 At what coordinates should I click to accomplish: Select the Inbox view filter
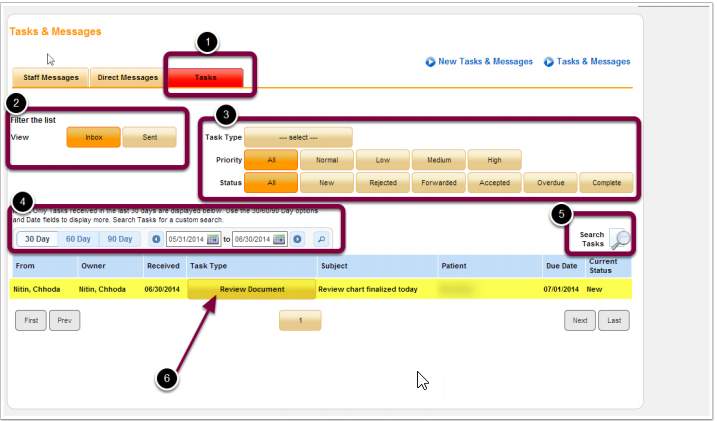pos(92,138)
